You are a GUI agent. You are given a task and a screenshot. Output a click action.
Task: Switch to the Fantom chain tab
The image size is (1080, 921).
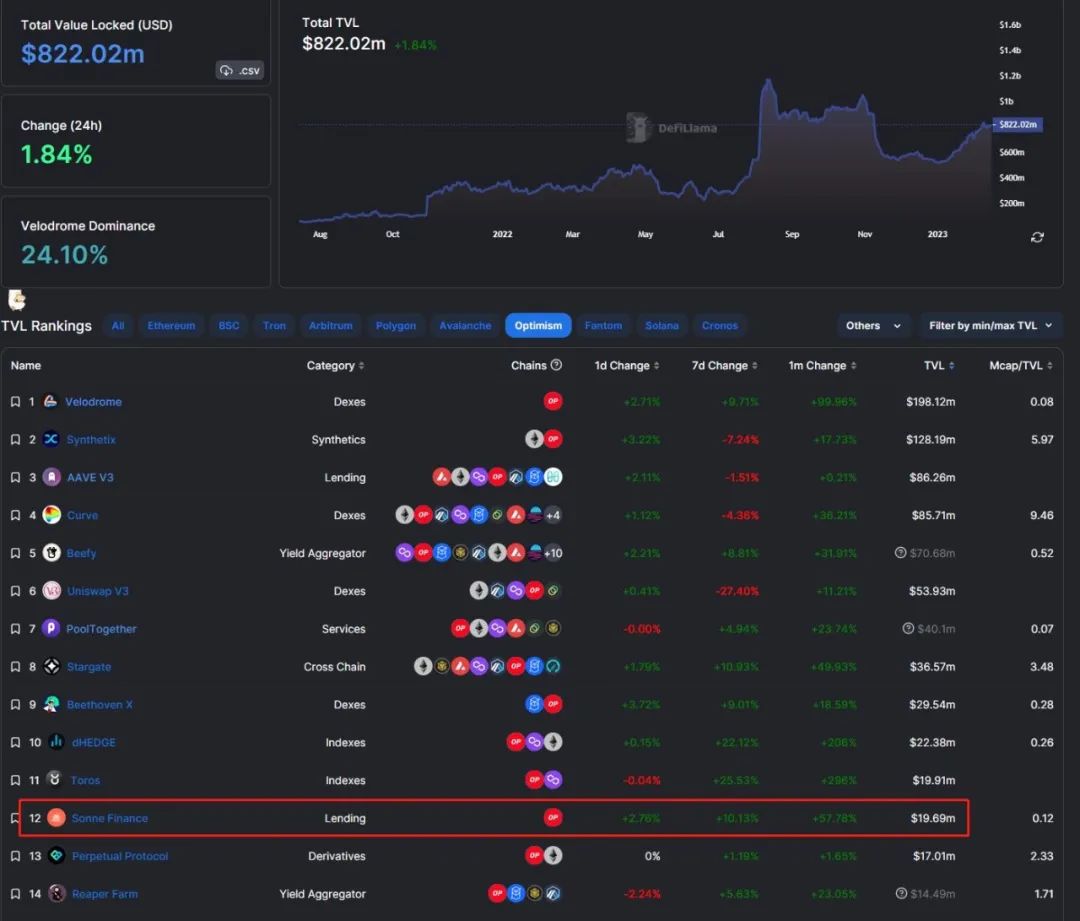(x=603, y=325)
